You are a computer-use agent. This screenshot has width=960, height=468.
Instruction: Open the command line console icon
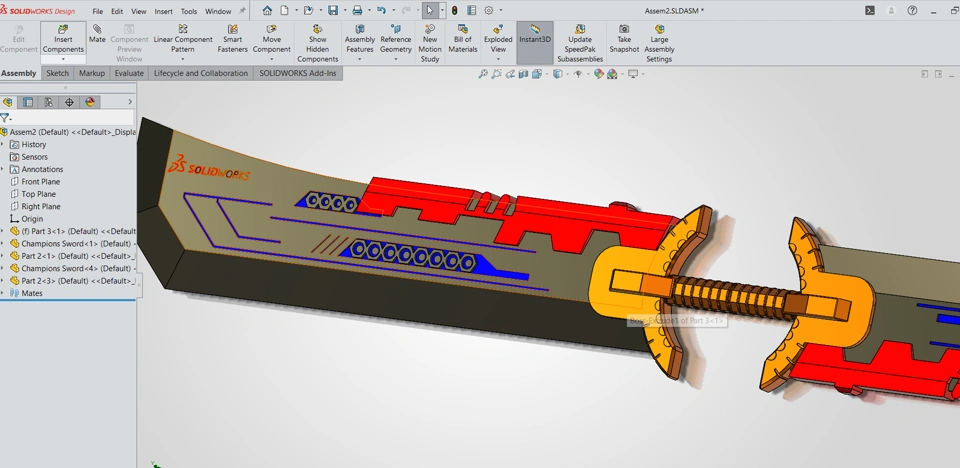(x=869, y=10)
